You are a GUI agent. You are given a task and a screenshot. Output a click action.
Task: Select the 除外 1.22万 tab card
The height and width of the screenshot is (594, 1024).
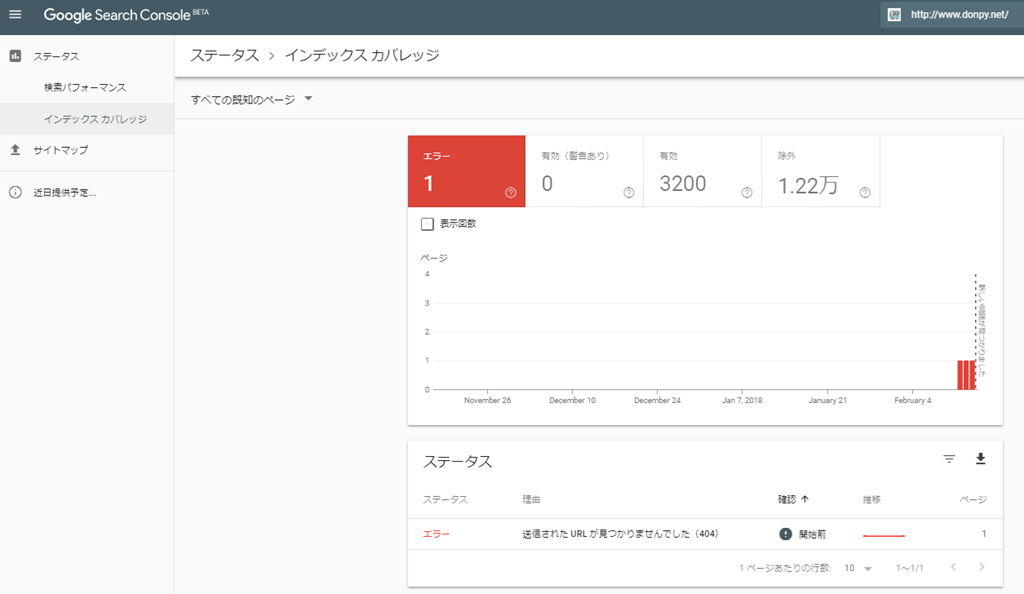pos(821,171)
